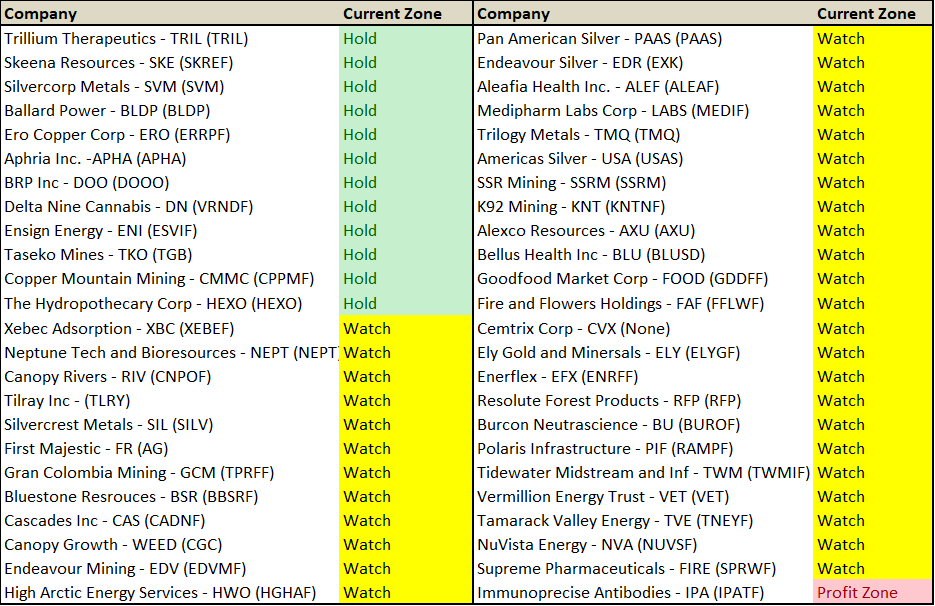Select the left Company header cell
This screenshot has height=606, width=935.
[170, 14]
